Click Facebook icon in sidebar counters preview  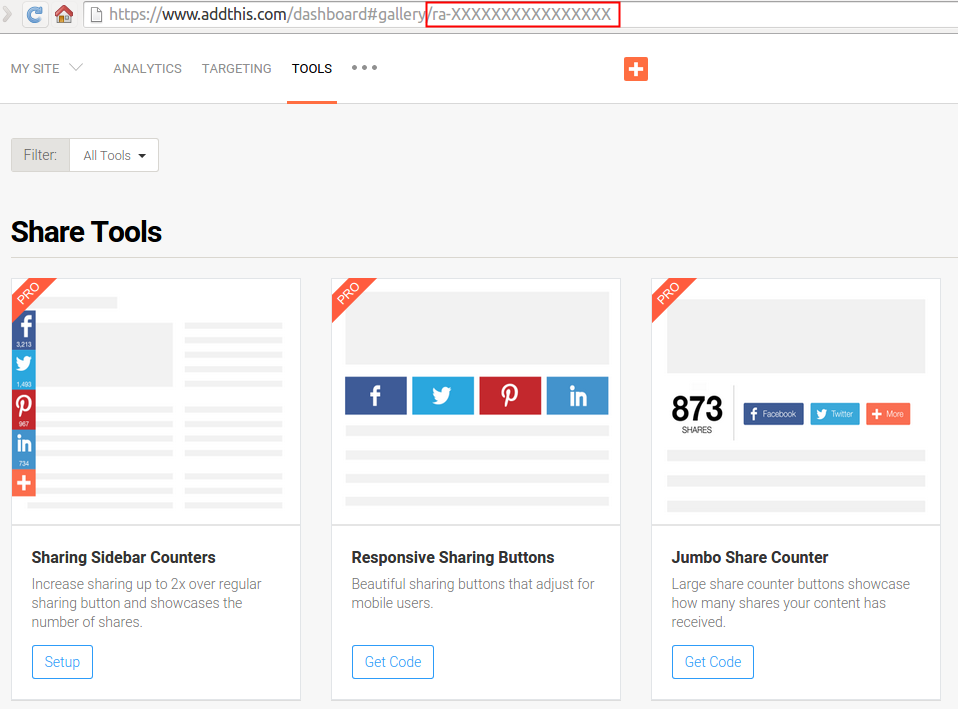[x=24, y=330]
